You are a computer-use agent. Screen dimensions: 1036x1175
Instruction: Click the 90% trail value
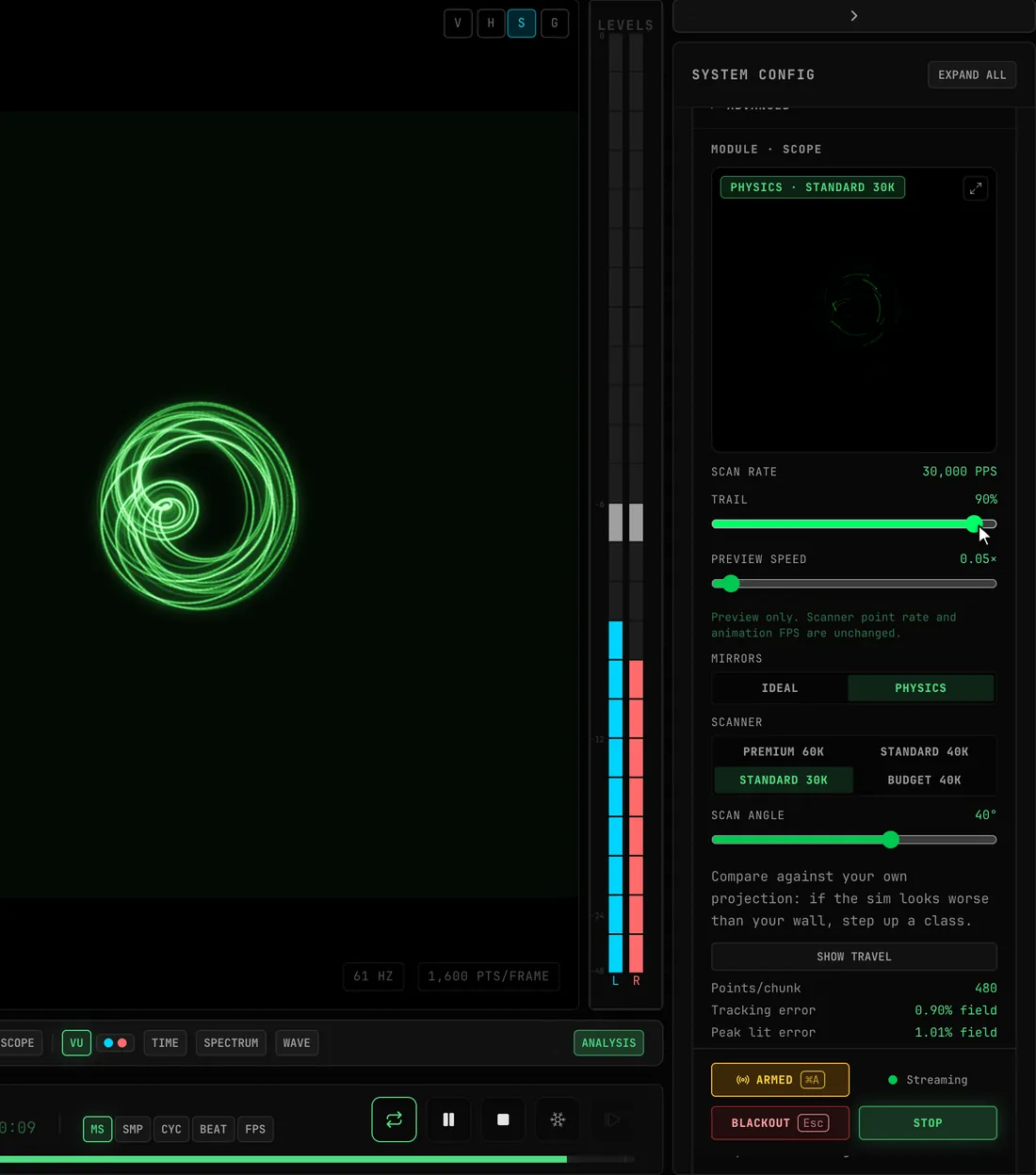point(985,500)
